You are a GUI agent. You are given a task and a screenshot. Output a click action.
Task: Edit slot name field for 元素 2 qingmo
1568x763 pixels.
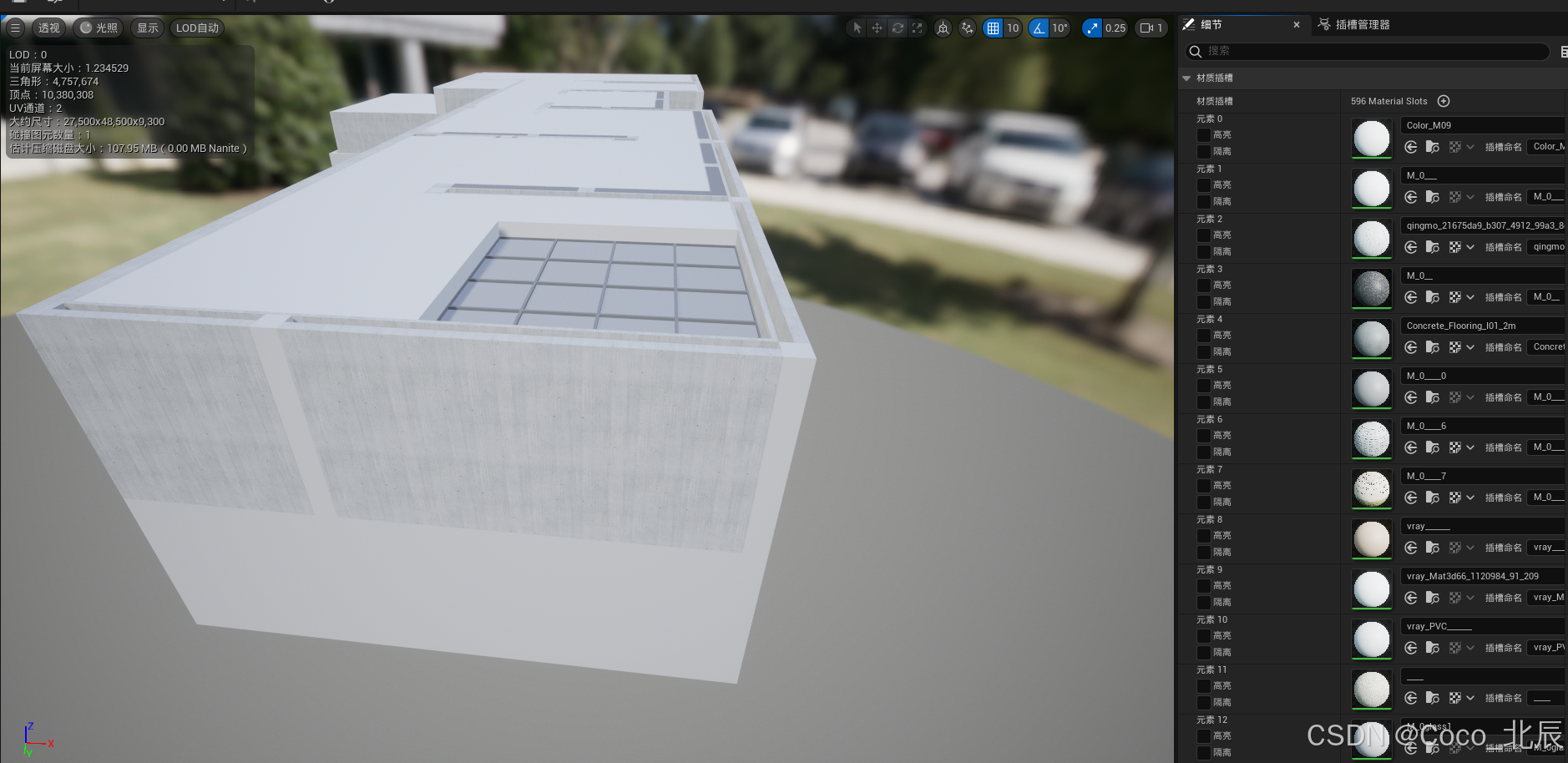pos(1546,247)
